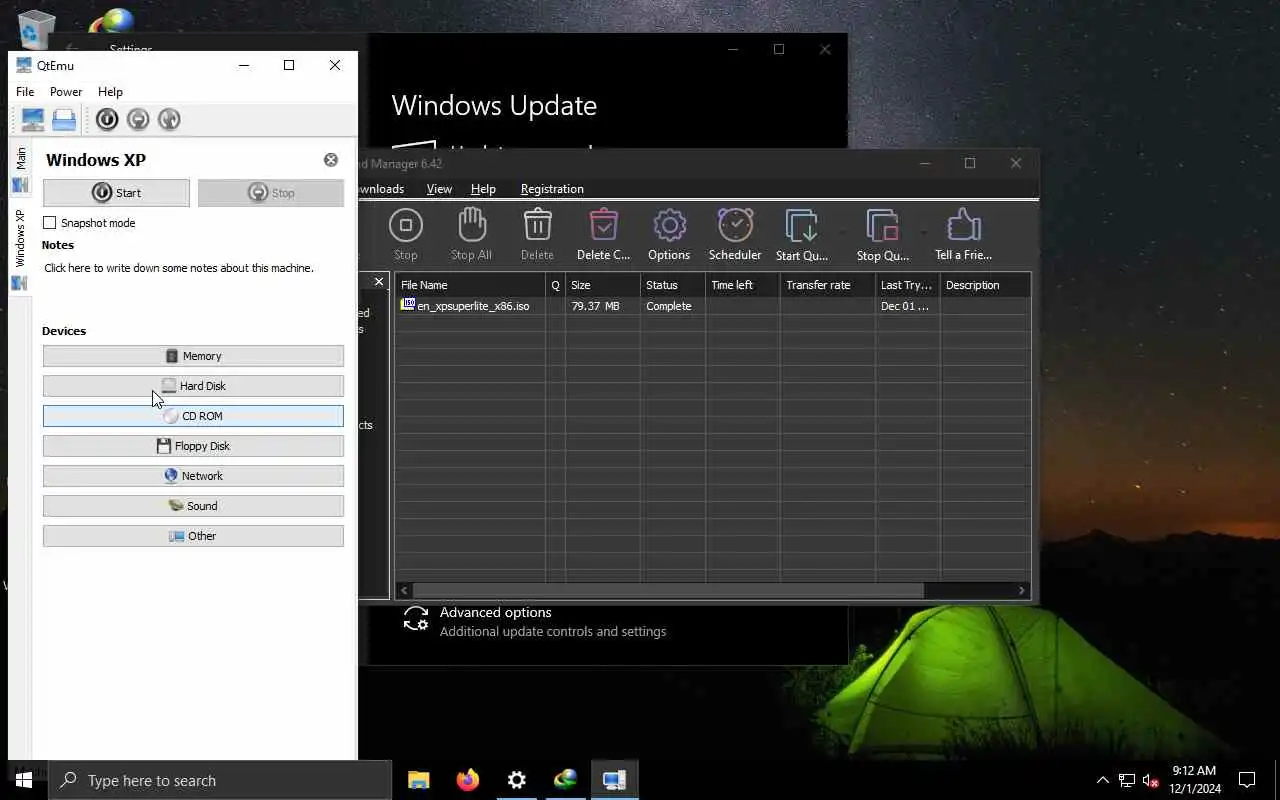The height and width of the screenshot is (800, 1280).
Task: Open the Help menu in QtEmu
Action: point(110,92)
